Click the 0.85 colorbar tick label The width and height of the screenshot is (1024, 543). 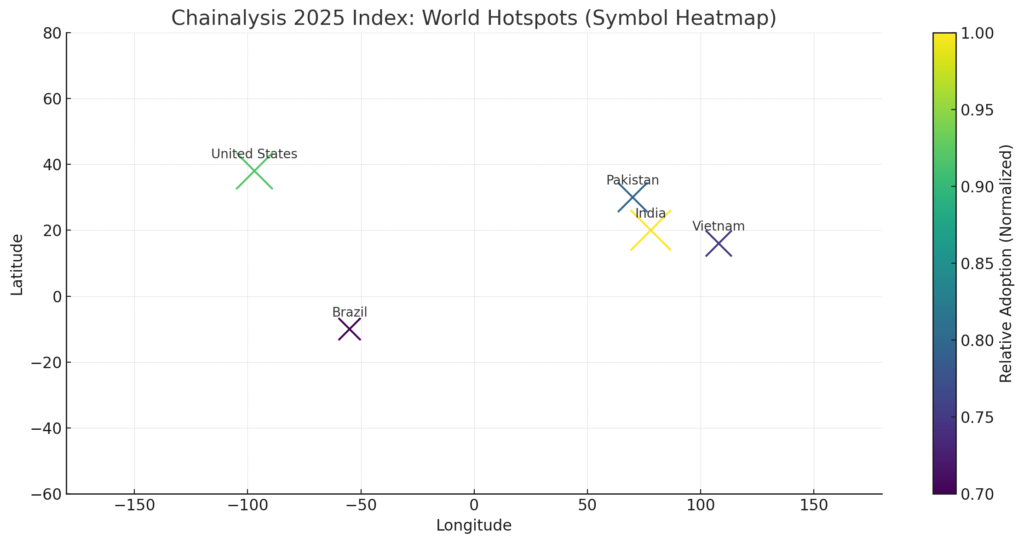977,263
